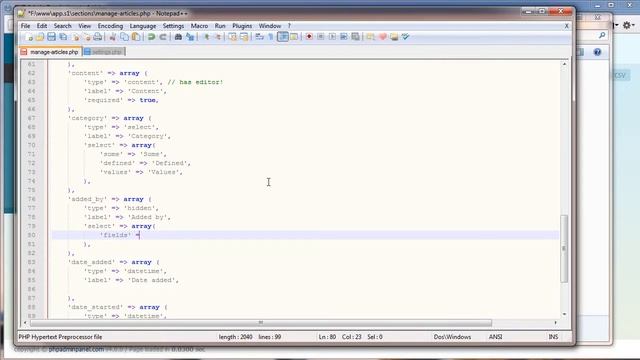Viewport: 640px width, 360px height.
Task: Click 'PHP Hypertext Preprocessor file' status text
Action: (60, 337)
